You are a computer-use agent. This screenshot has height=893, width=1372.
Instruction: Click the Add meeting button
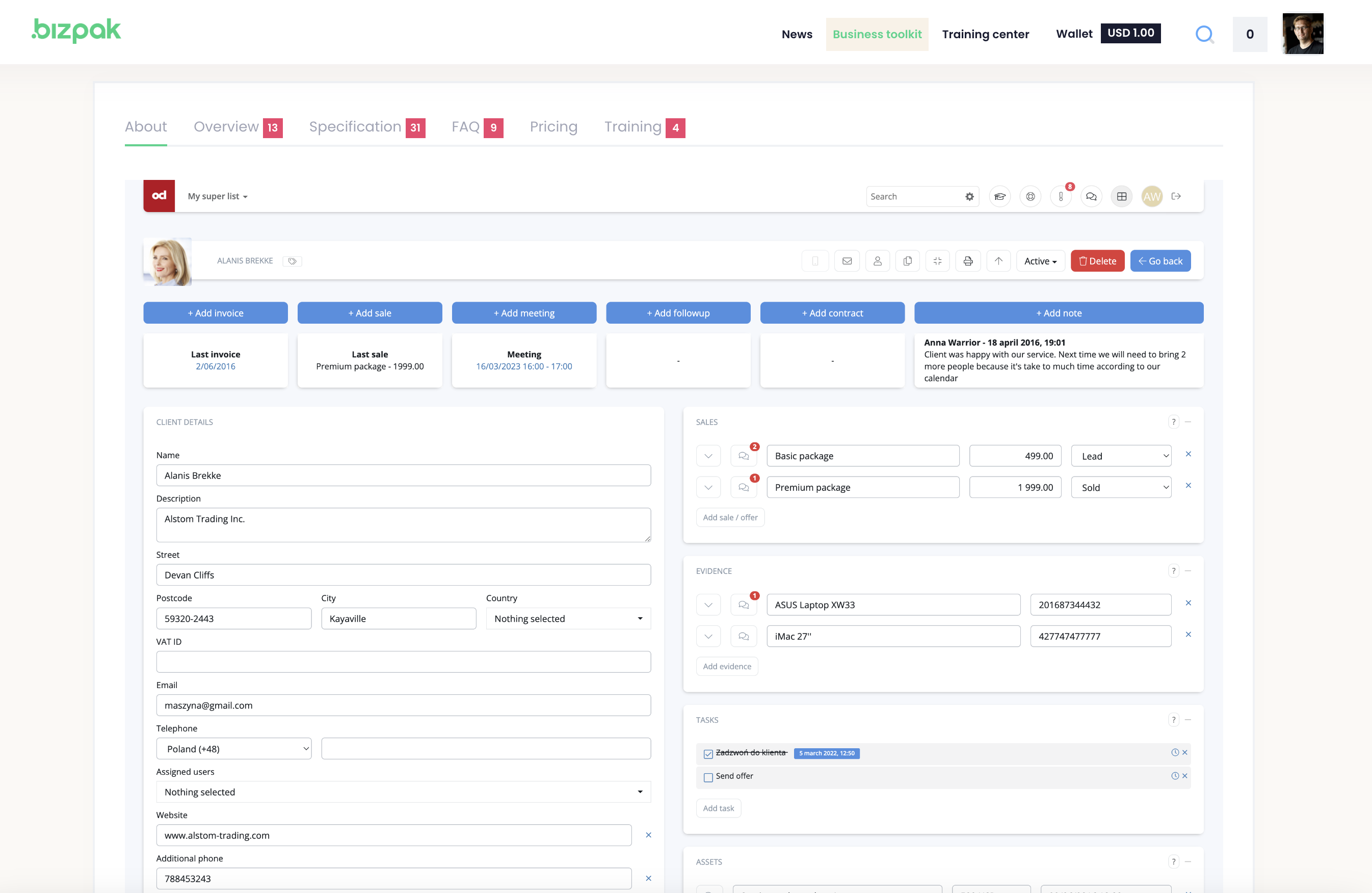(524, 313)
